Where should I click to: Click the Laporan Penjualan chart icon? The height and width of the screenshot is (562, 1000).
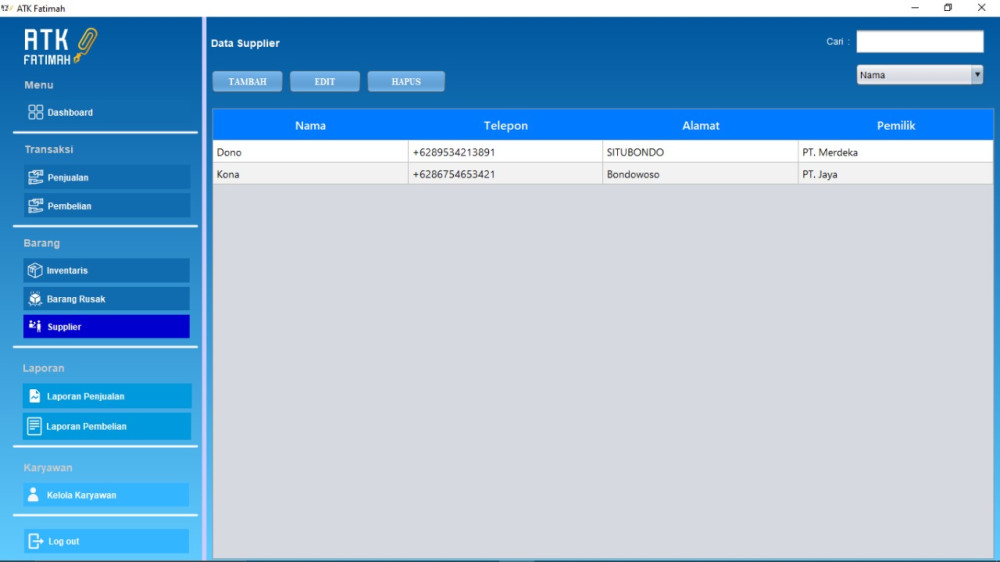pos(34,396)
